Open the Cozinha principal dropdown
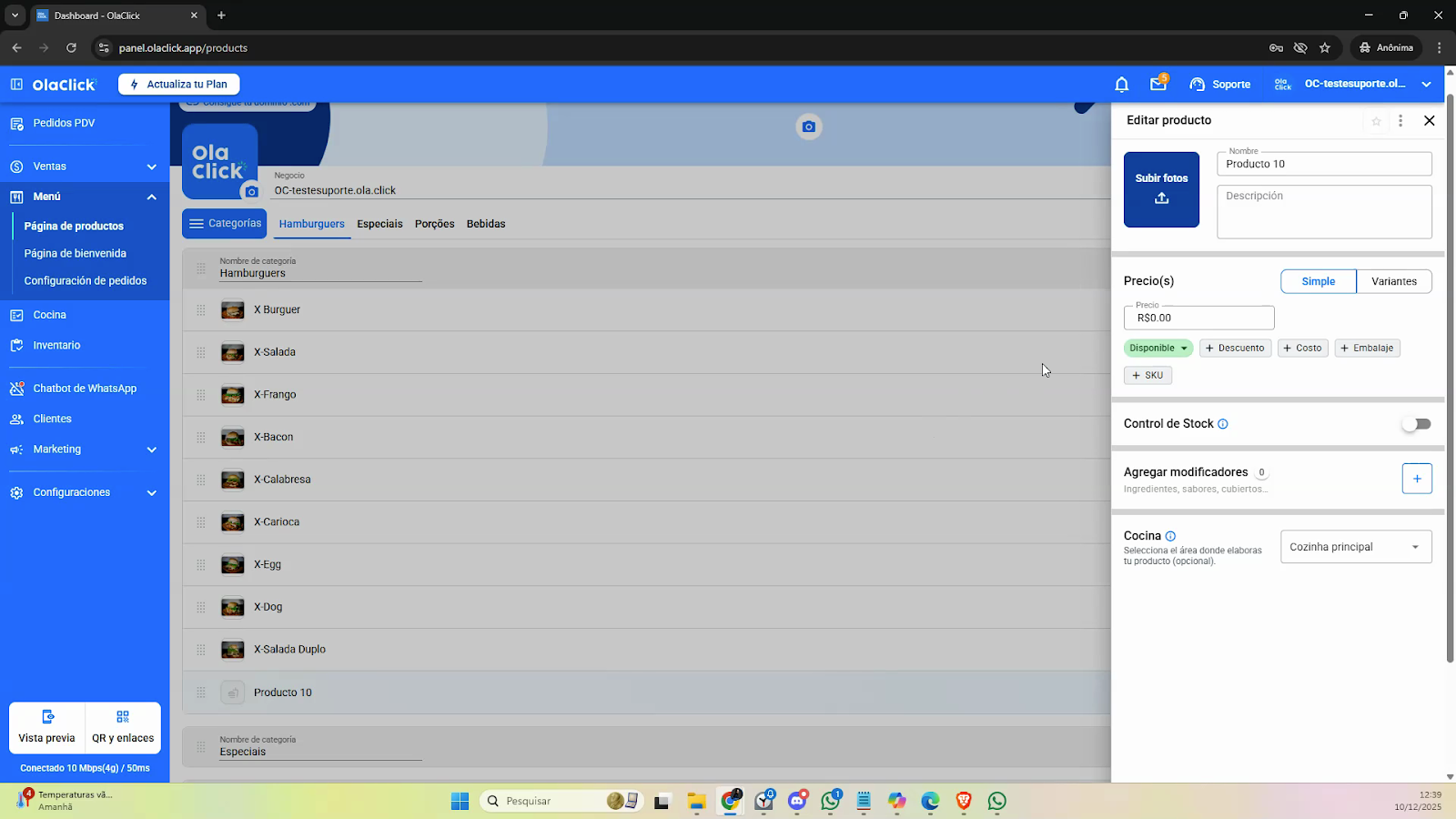The width and height of the screenshot is (1456, 819). click(1355, 547)
